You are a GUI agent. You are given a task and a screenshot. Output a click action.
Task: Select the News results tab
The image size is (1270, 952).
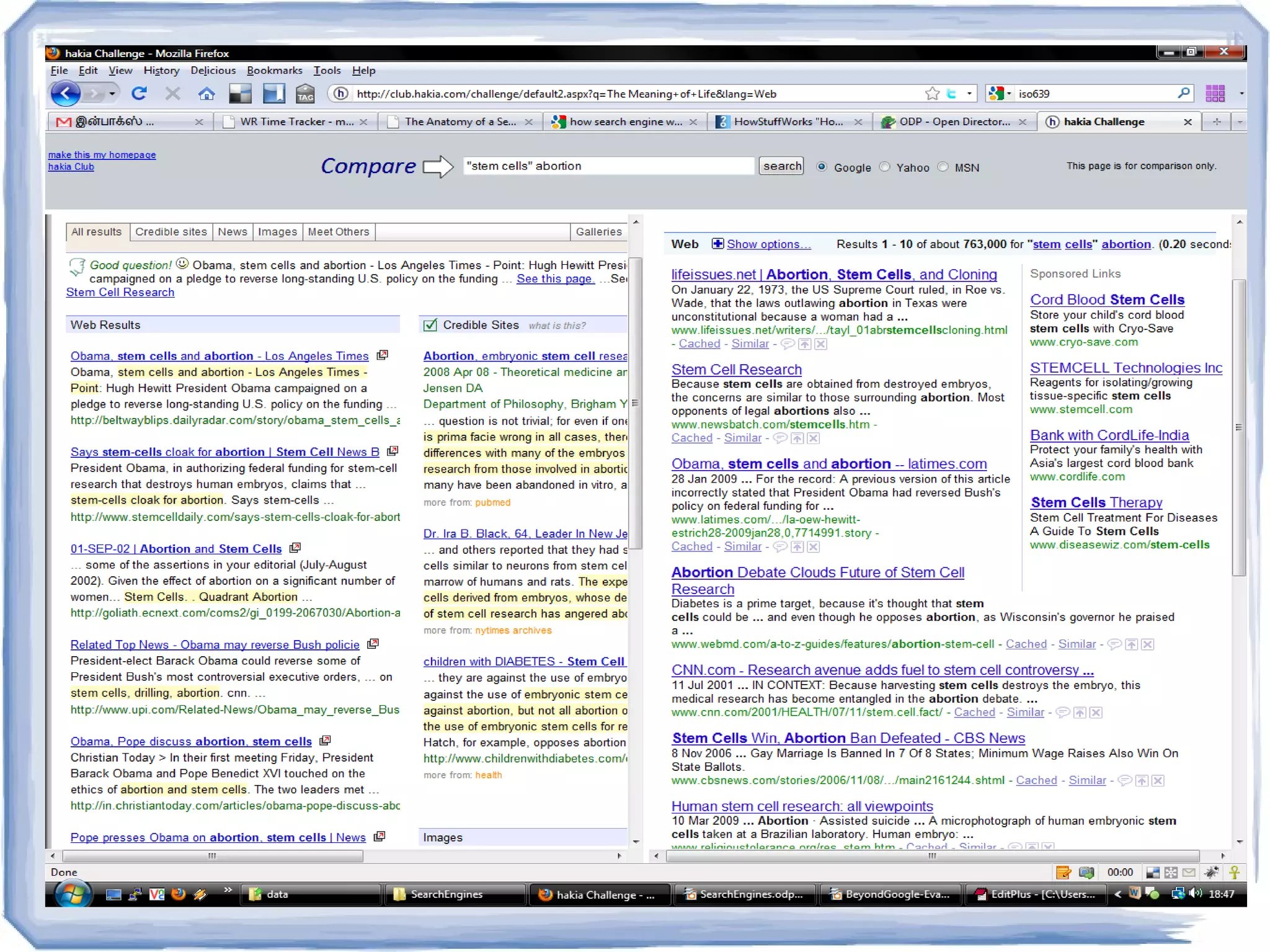click(233, 231)
